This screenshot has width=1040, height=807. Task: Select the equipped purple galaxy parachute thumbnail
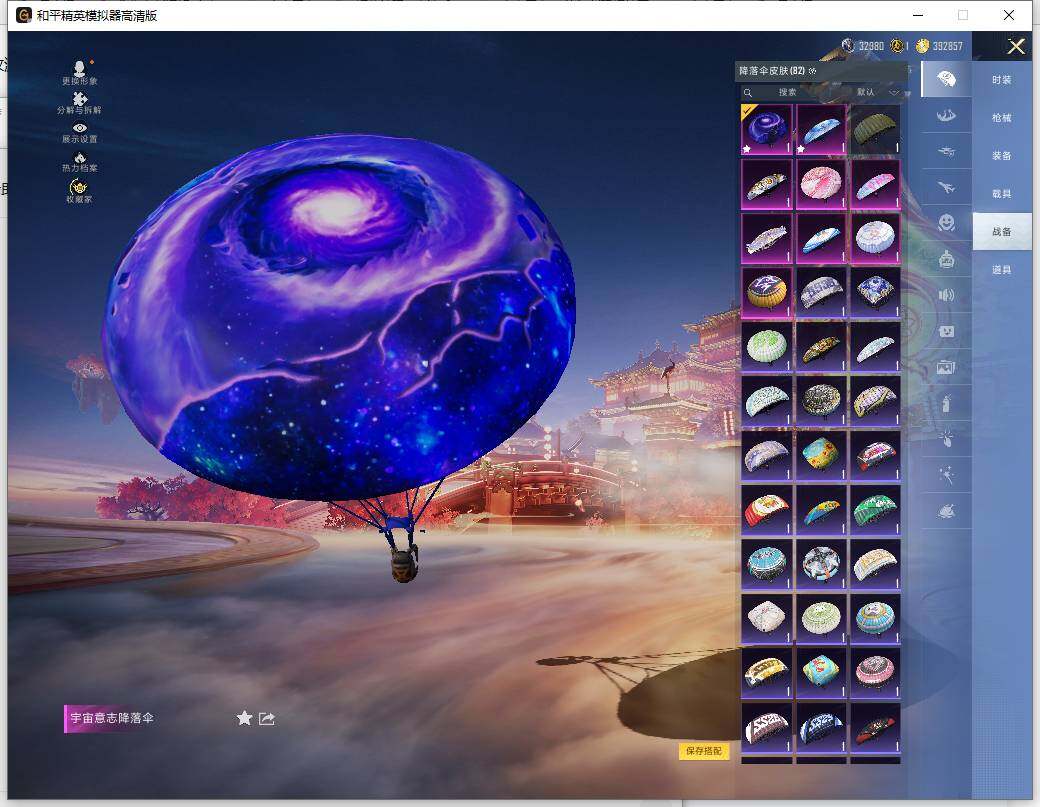pos(766,129)
